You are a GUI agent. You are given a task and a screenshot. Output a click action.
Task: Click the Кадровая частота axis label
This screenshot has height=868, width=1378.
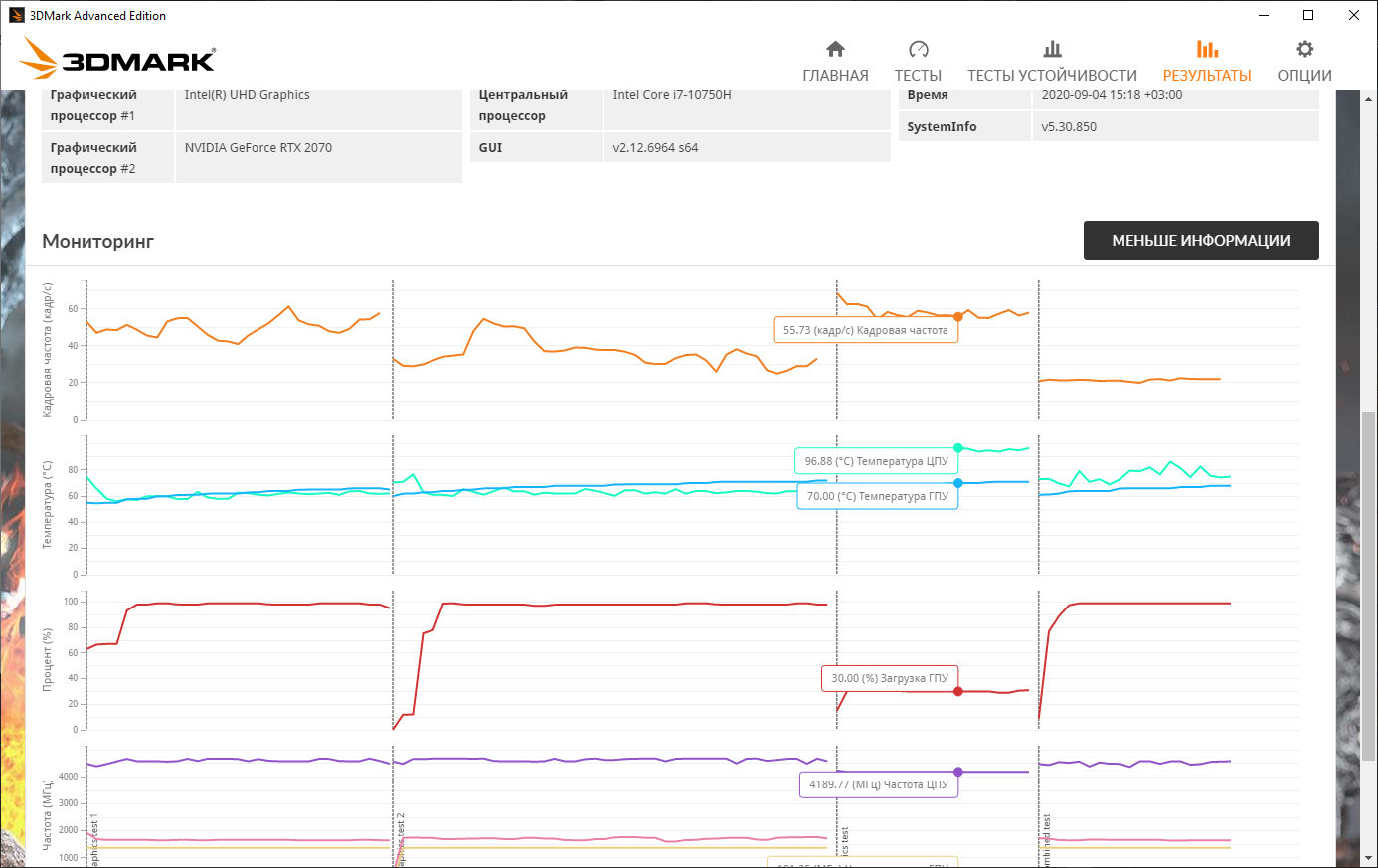pos(47,349)
